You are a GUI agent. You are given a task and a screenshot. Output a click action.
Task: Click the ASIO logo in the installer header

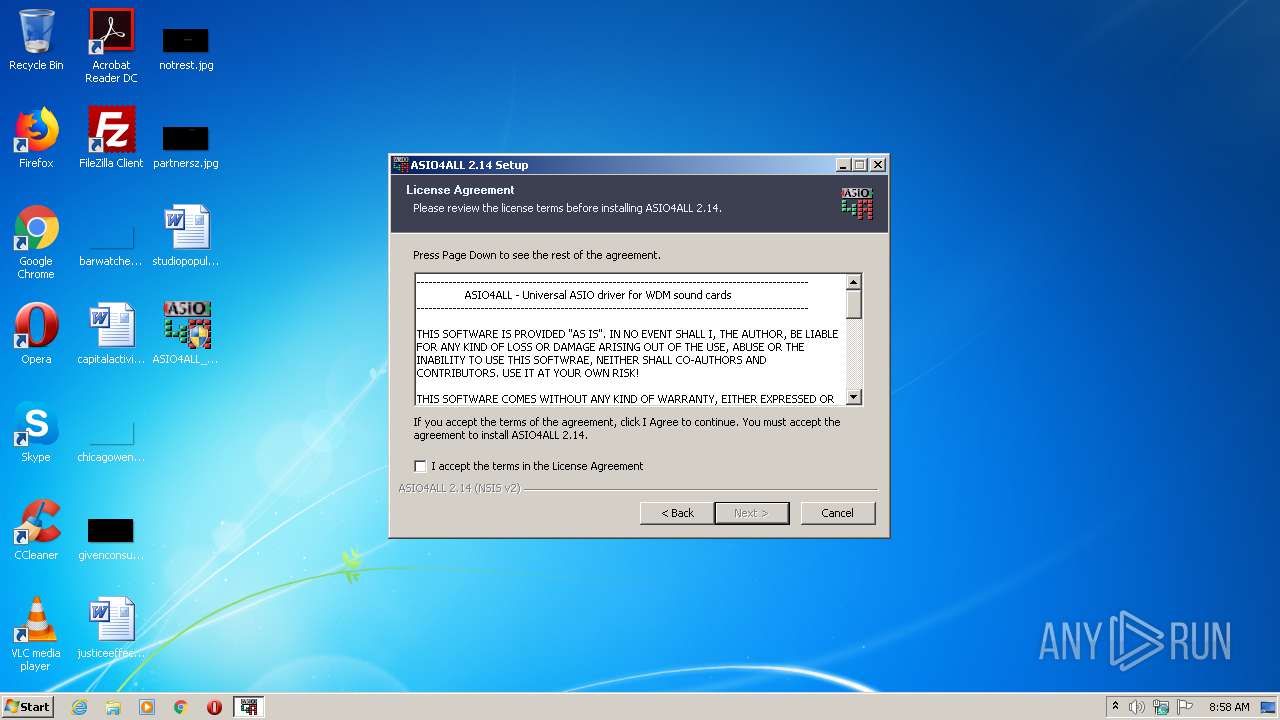(x=857, y=203)
